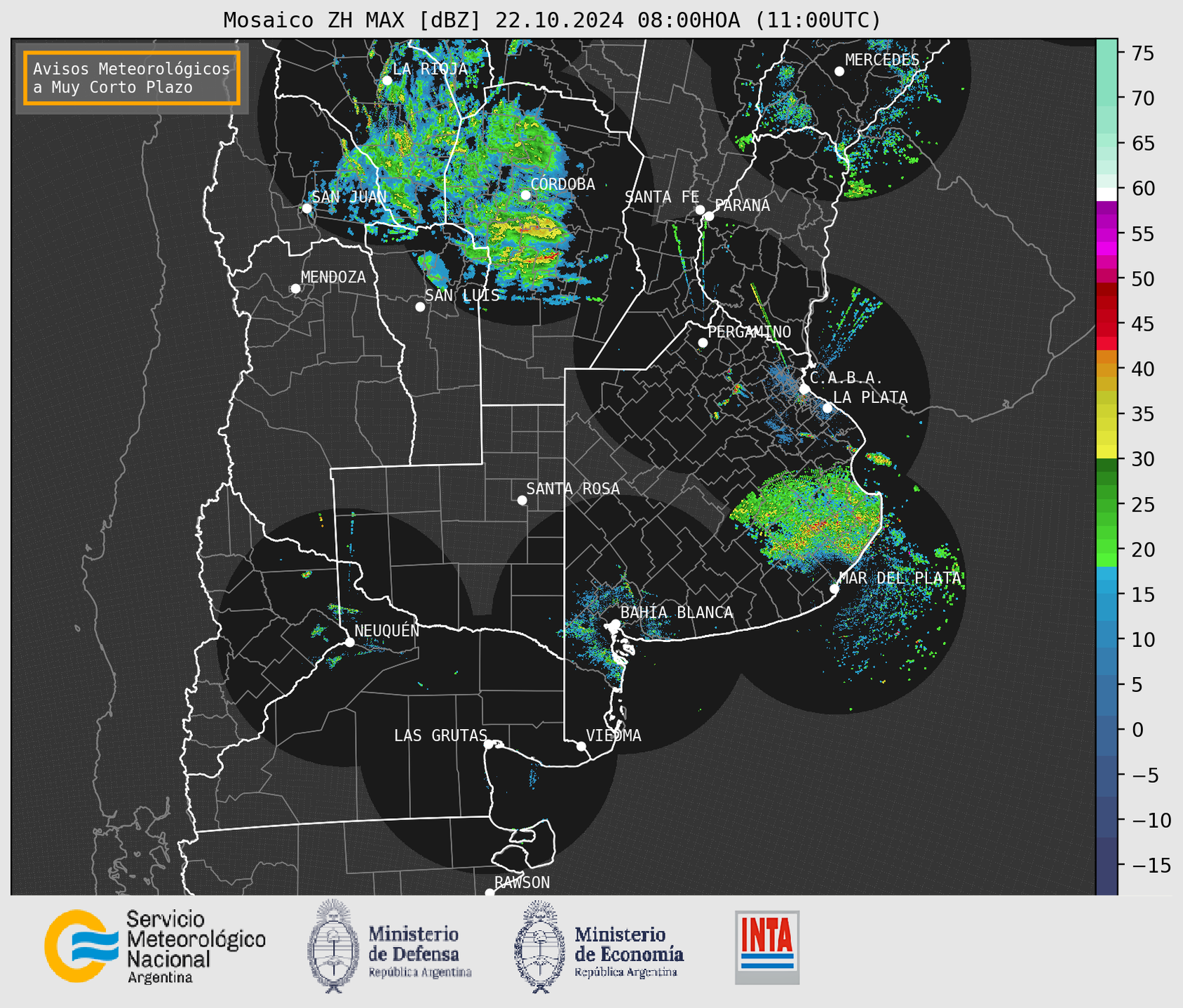Select the Rawson city marker
Screen dimensions: 1183x1008
[489, 893]
